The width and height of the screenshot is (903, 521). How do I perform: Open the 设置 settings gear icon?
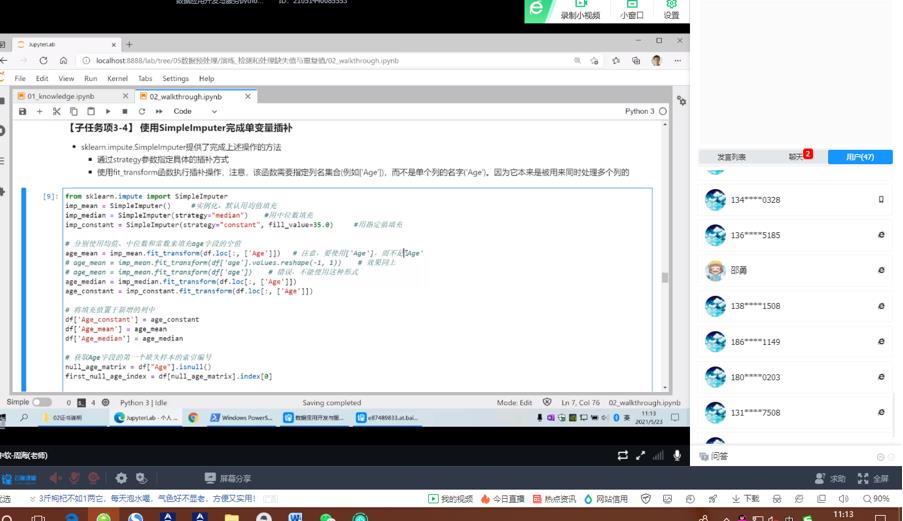[x=671, y=10]
